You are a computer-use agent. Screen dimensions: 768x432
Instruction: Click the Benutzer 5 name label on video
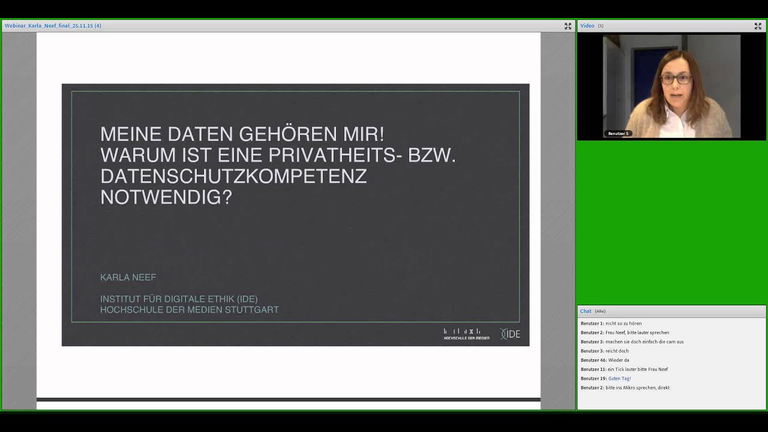point(619,132)
